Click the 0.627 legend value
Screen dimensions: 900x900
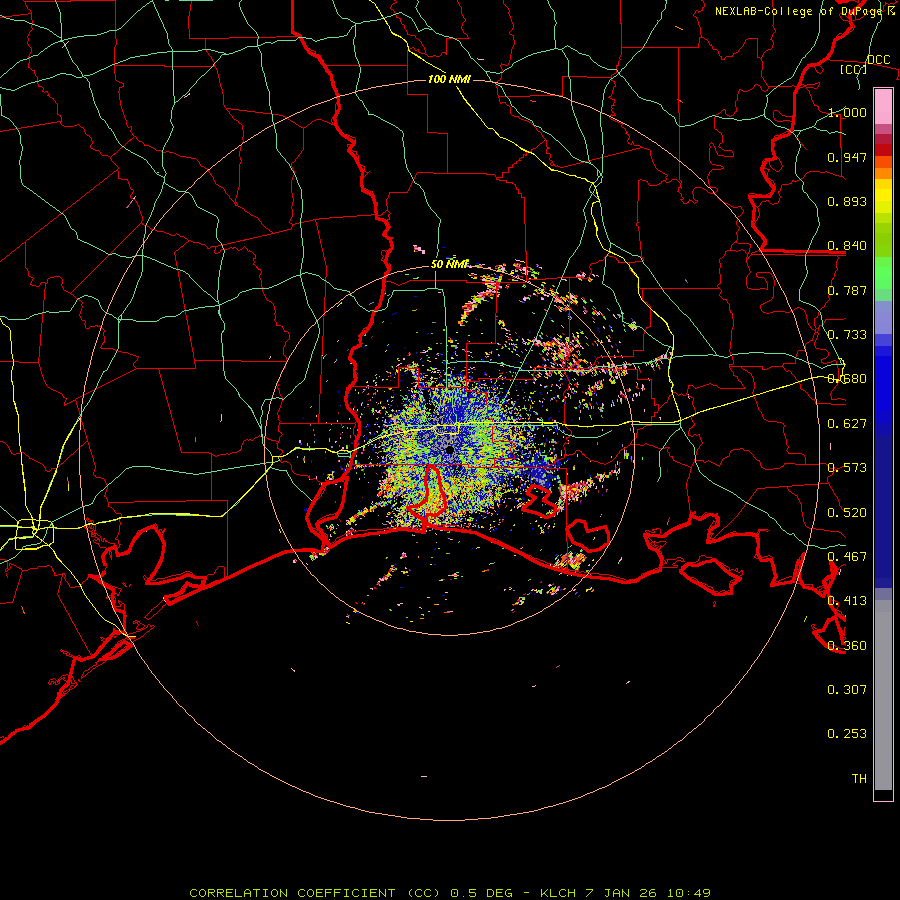pyautogui.click(x=847, y=424)
